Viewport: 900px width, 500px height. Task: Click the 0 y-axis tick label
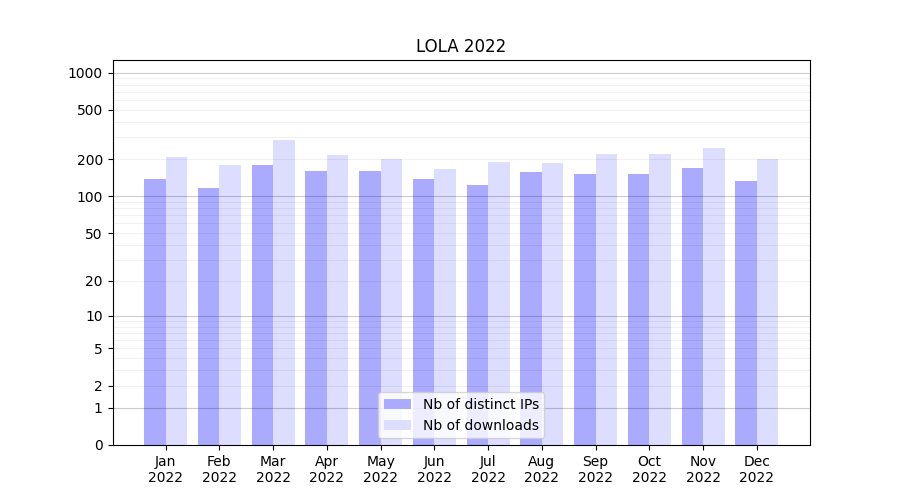pyautogui.click(x=98, y=445)
